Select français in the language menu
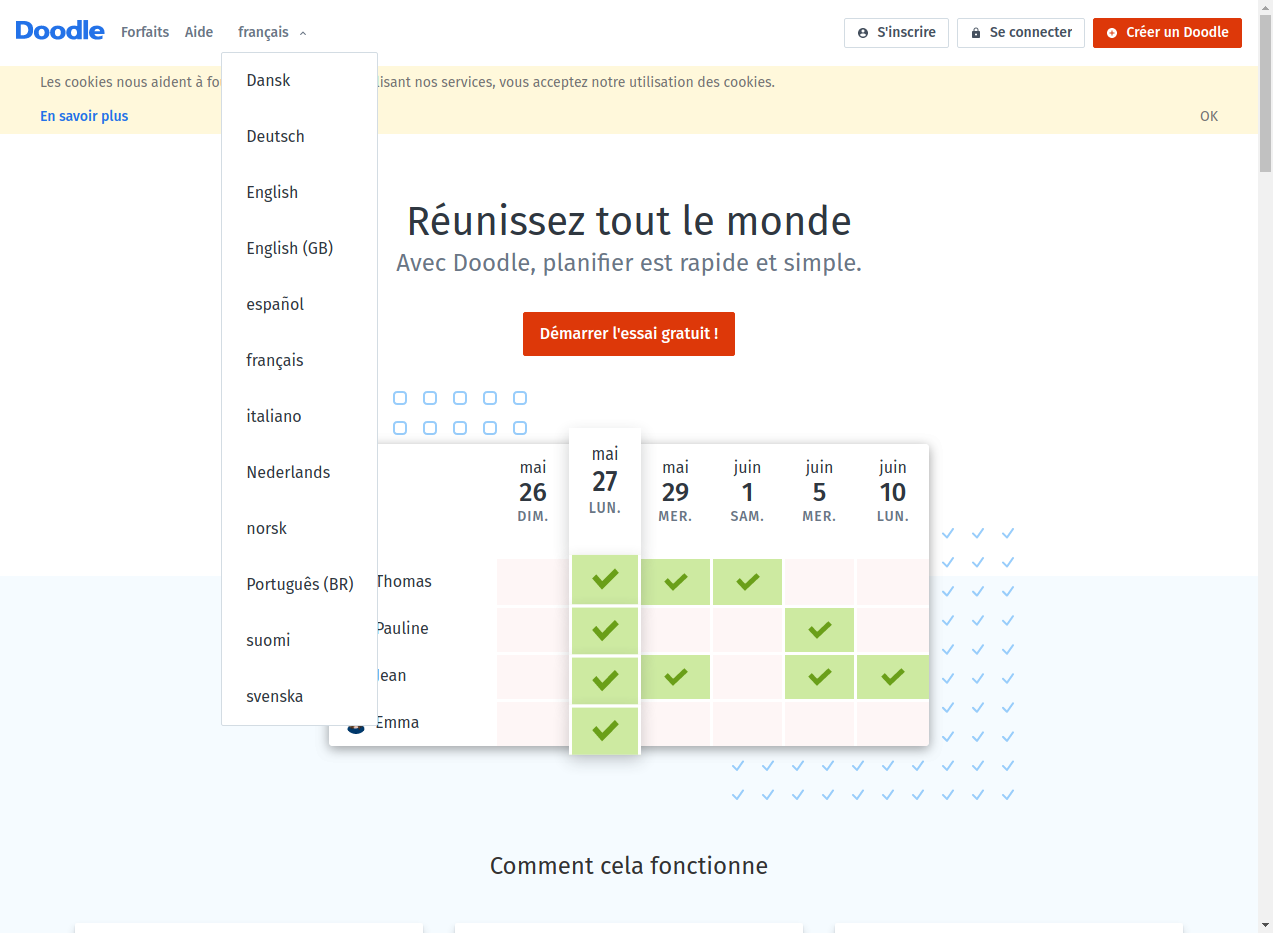1273x933 pixels. tap(299, 360)
